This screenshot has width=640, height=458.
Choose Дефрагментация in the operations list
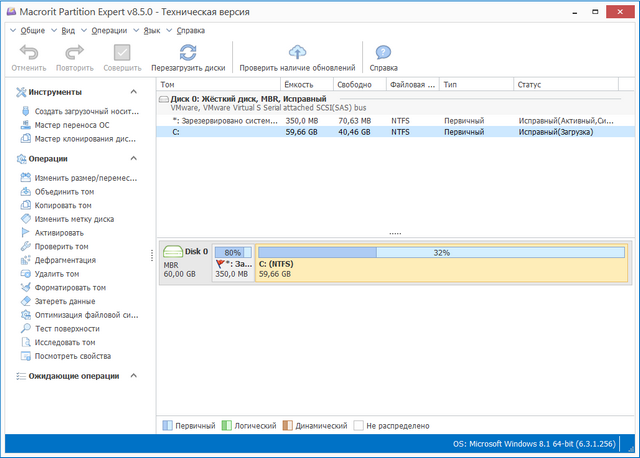pyautogui.click(x=65, y=260)
